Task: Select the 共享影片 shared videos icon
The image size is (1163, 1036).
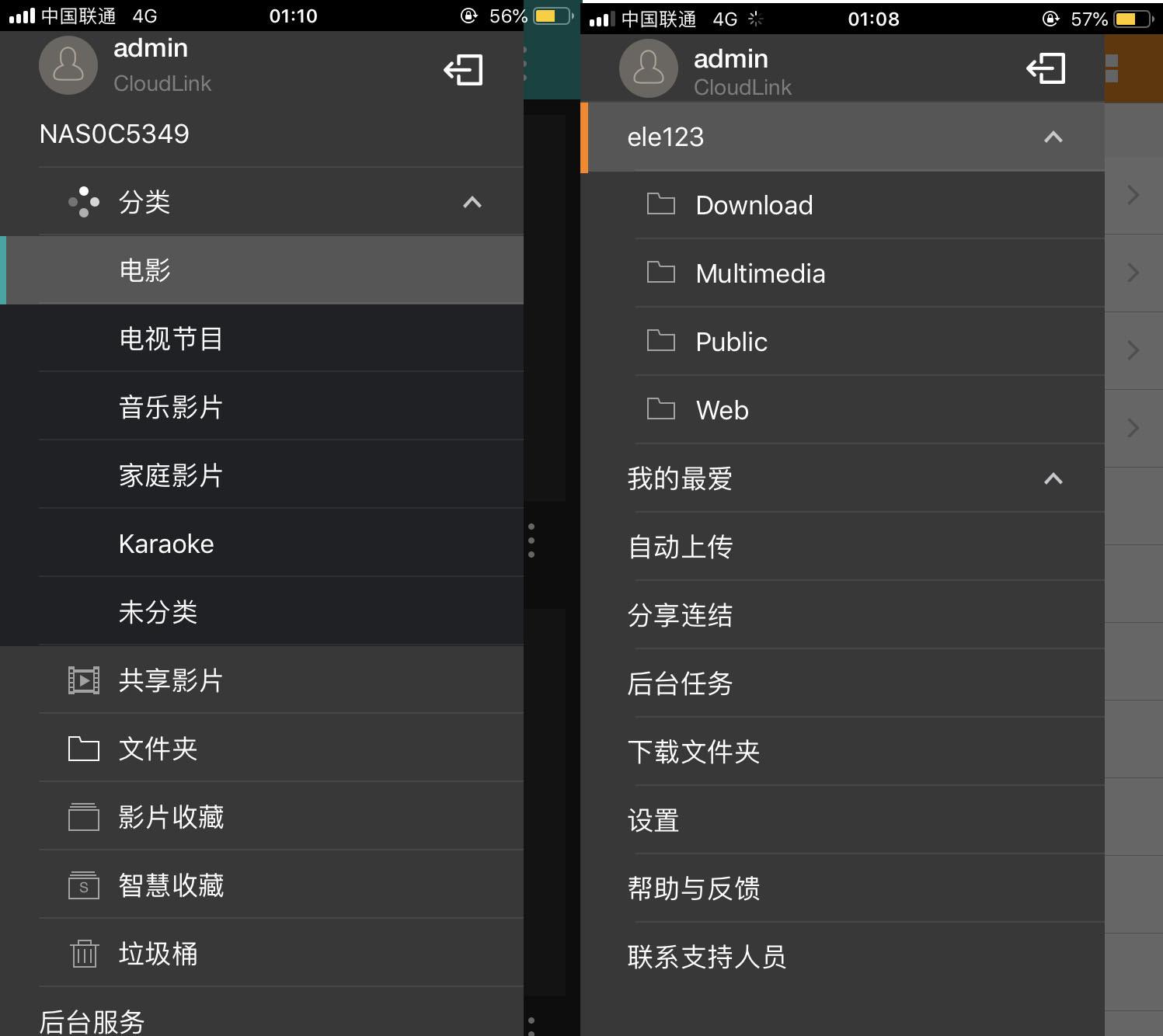Action: (x=82, y=680)
